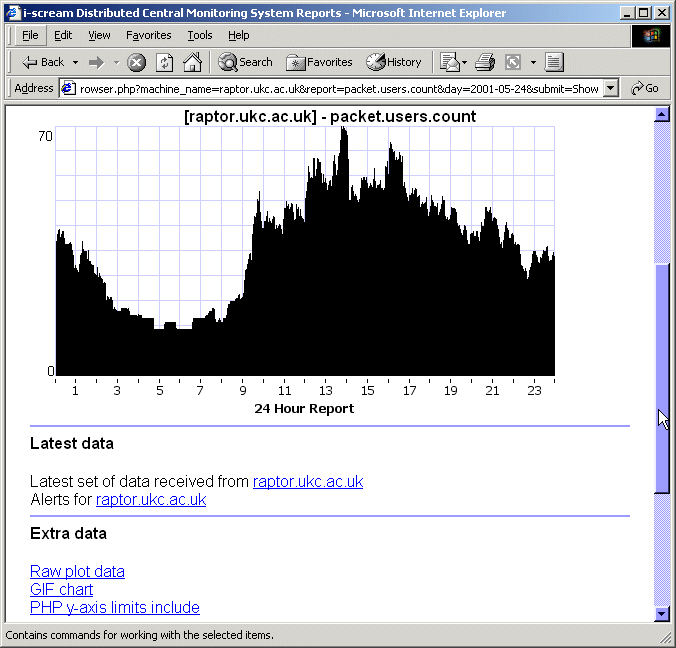The width and height of the screenshot is (676, 648).
Task: Click the page icon in Address bar
Action: 68,88
